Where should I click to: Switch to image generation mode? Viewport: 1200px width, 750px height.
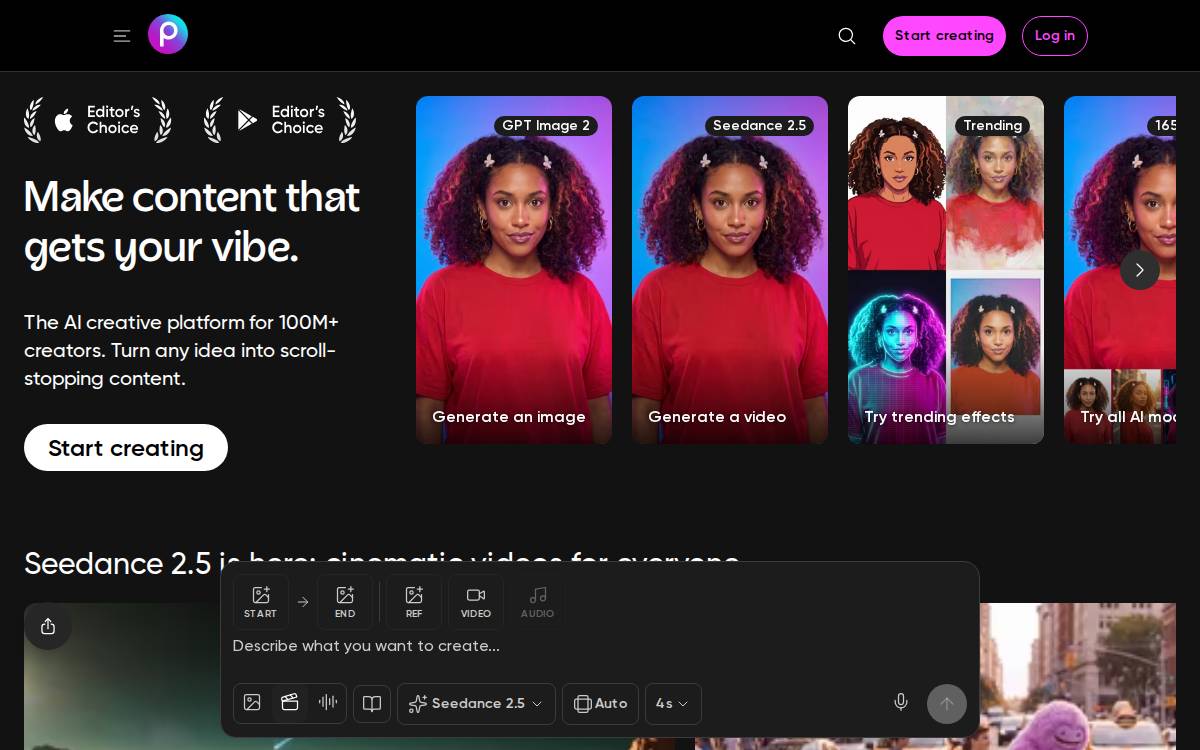tap(252, 703)
